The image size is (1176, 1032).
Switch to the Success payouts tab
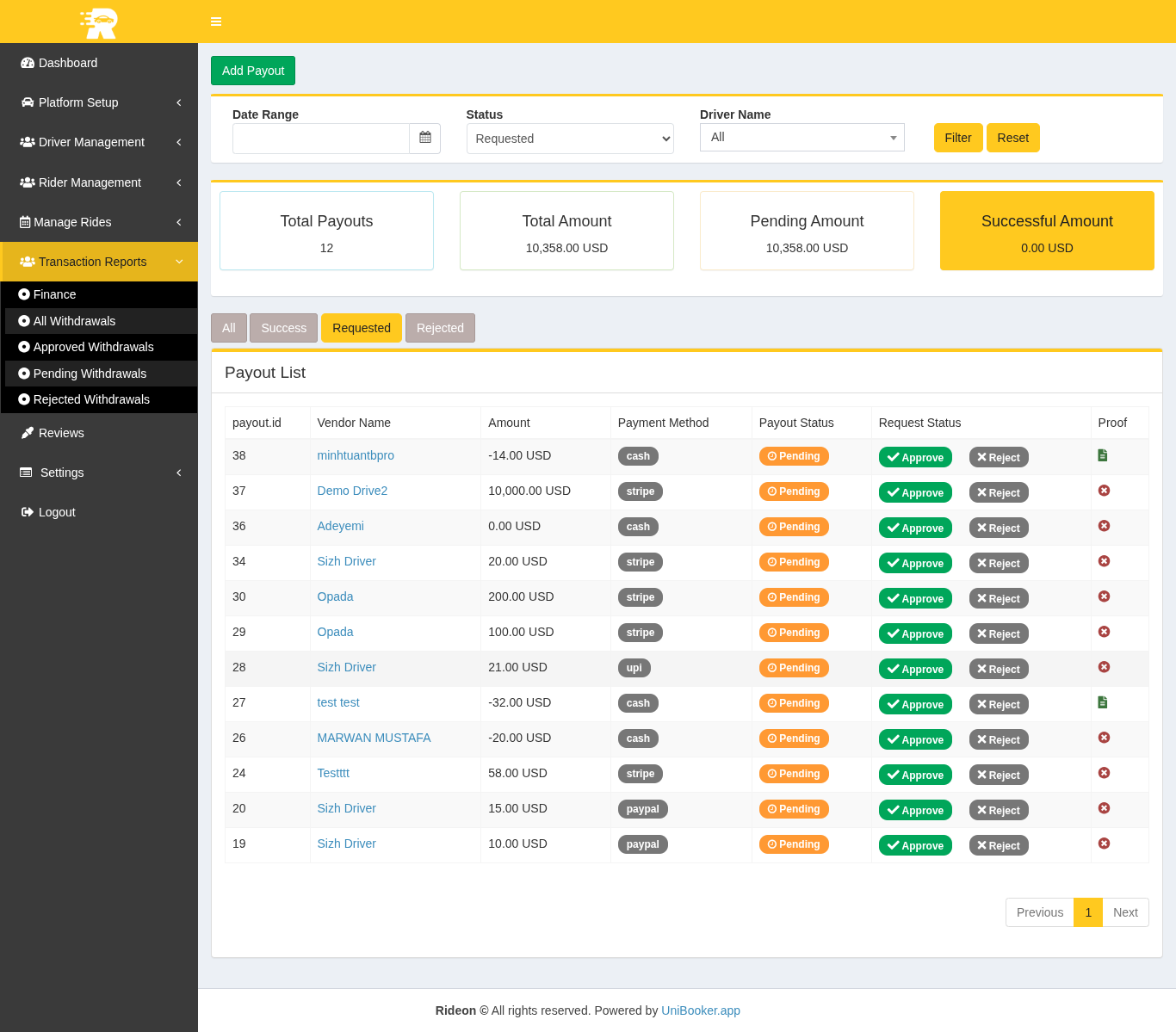point(283,328)
